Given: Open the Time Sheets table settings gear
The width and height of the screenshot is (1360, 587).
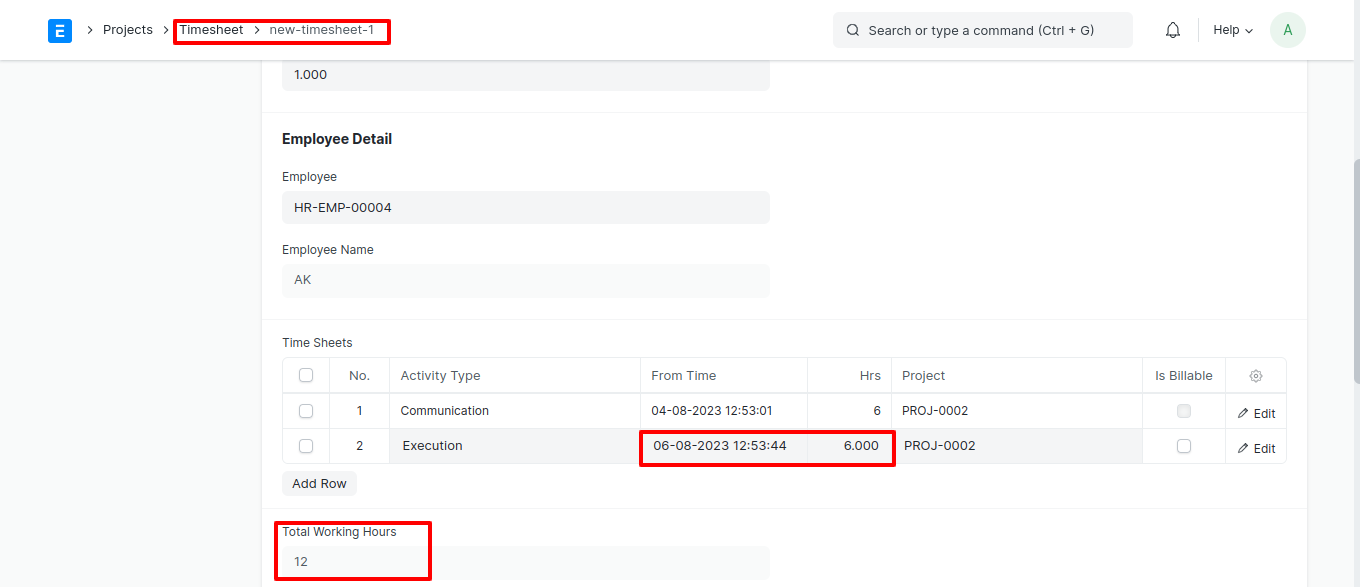Looking at the screenshot, I should 1256,376.
